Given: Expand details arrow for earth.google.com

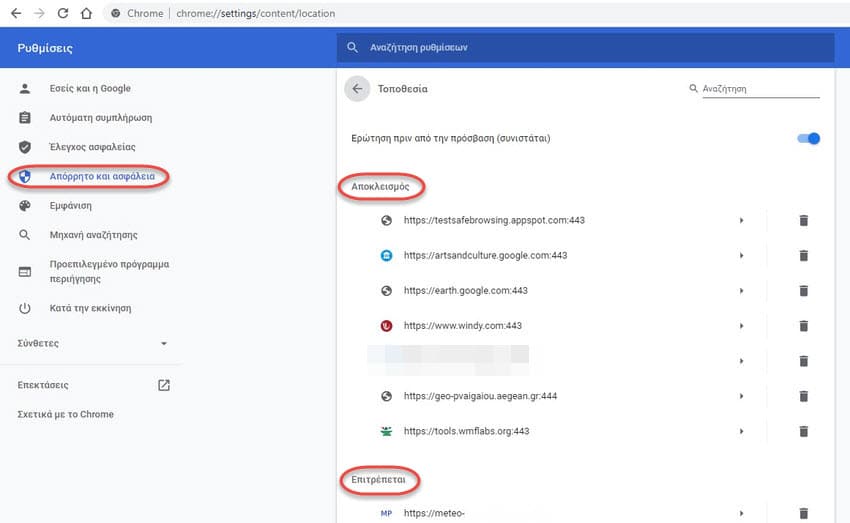Looking at the screenshot, I should 741,291.
